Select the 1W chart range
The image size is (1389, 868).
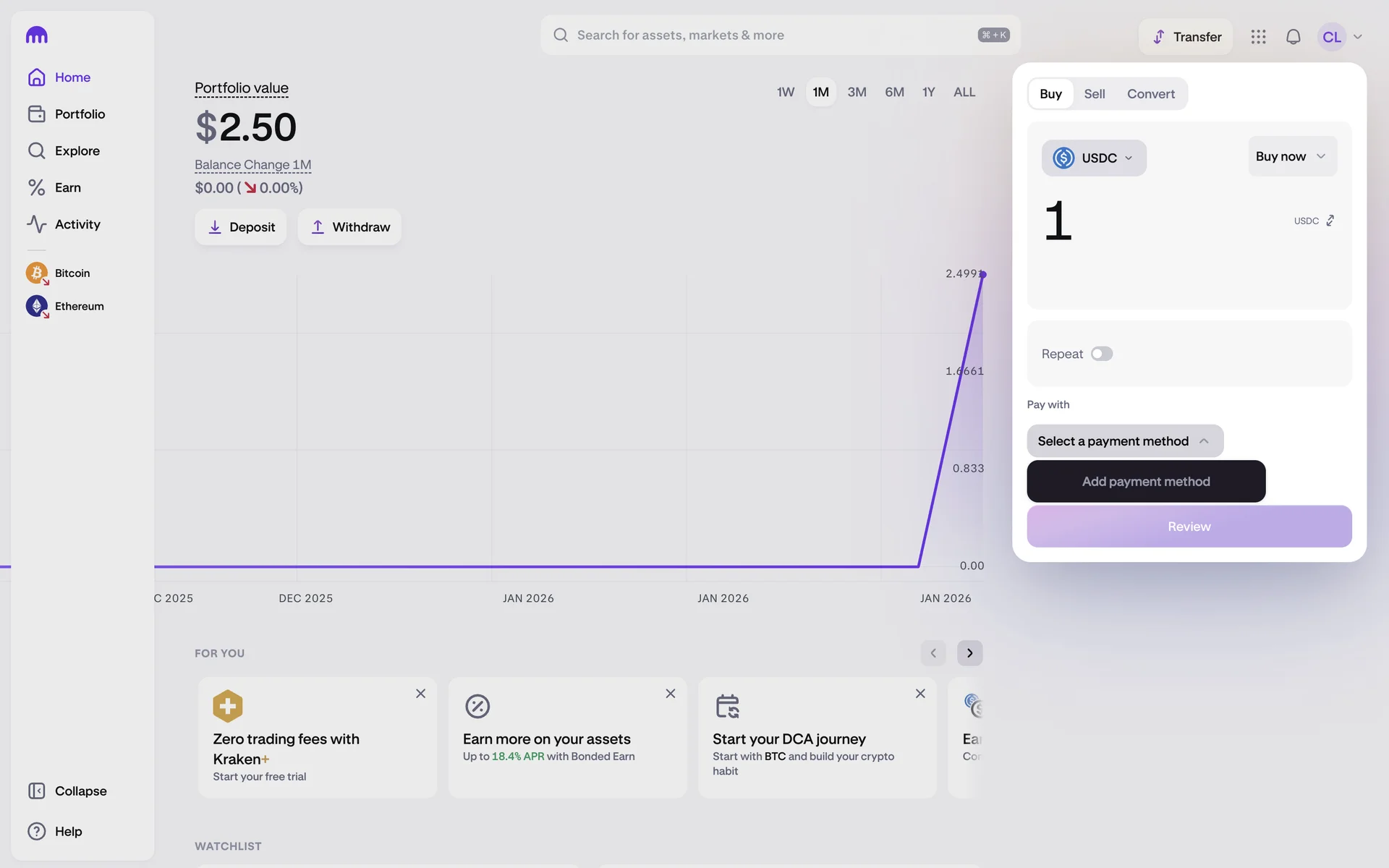[785, 92]
